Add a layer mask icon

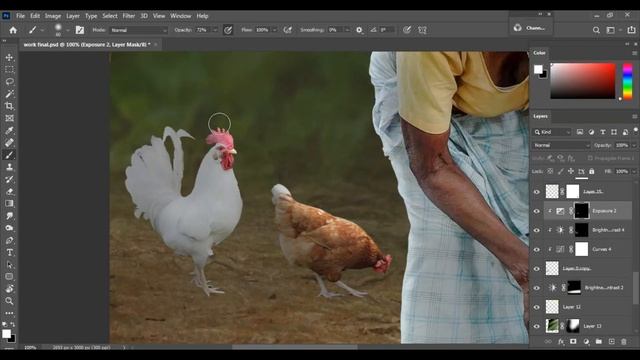coord(573,341)
